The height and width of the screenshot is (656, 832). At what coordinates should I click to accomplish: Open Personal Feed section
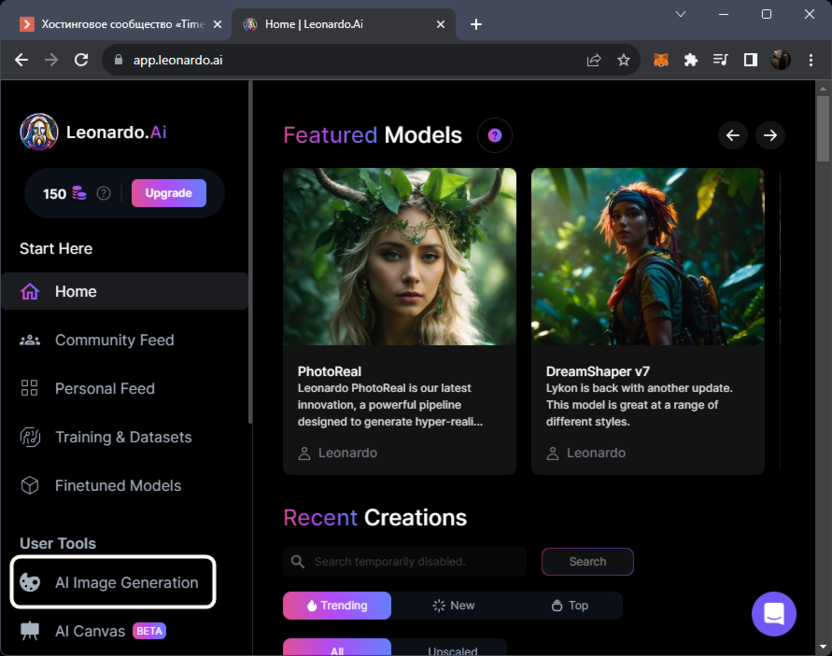(105, 389)
